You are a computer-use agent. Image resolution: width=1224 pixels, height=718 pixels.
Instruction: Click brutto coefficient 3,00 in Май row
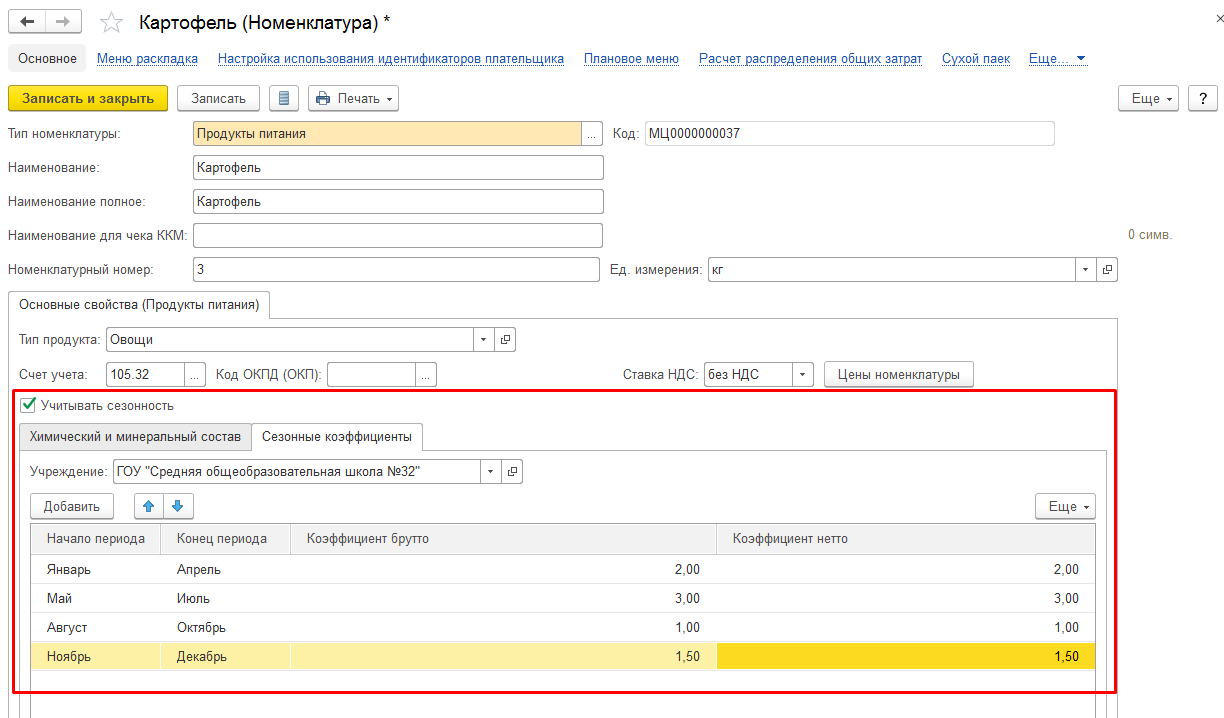(504, 598)
